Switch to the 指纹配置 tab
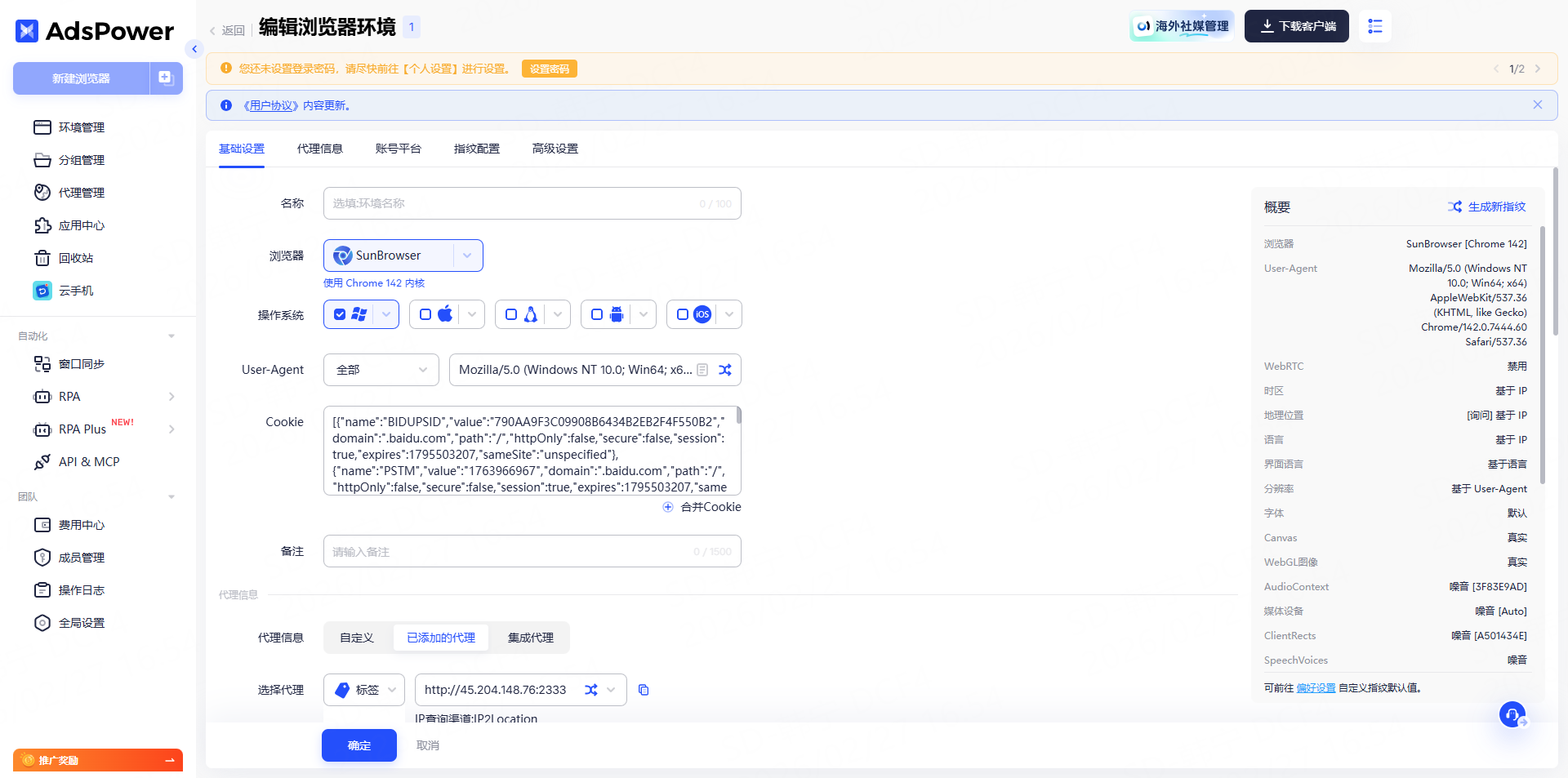 coord(477,149)
